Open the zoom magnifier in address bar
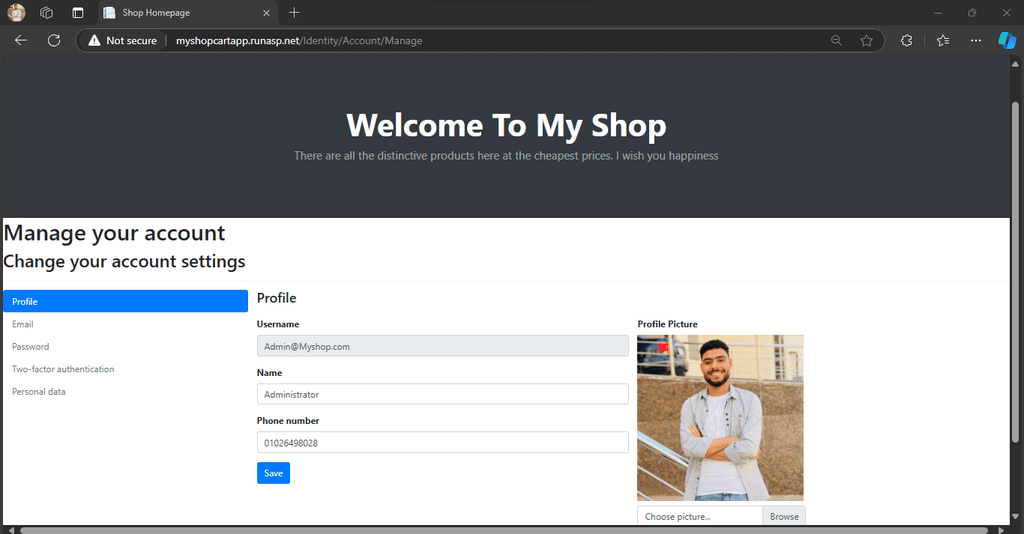The height and width of the screenshot is (534, 1024). coord(836,40)
